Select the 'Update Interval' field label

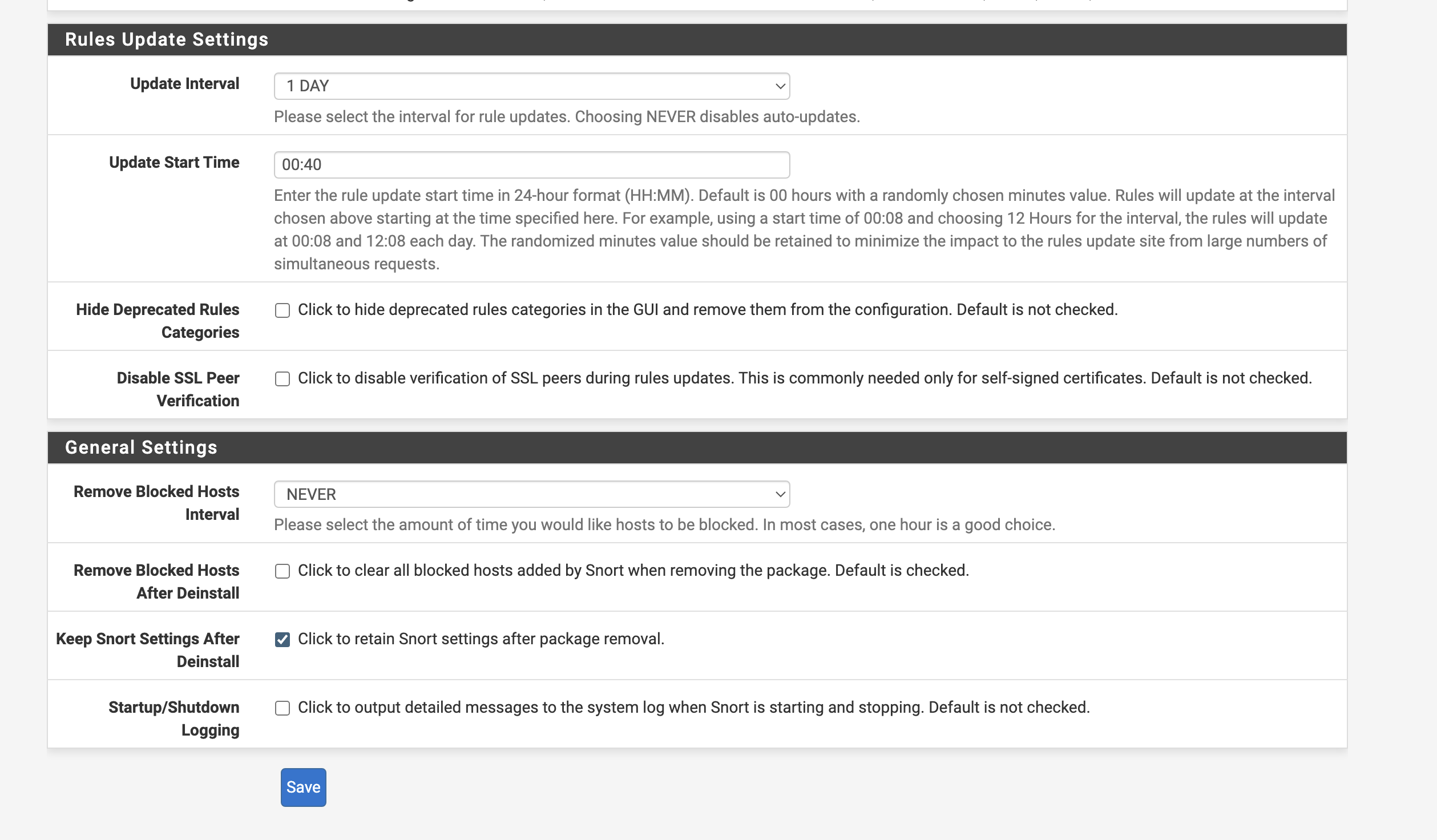pos(184,84)
